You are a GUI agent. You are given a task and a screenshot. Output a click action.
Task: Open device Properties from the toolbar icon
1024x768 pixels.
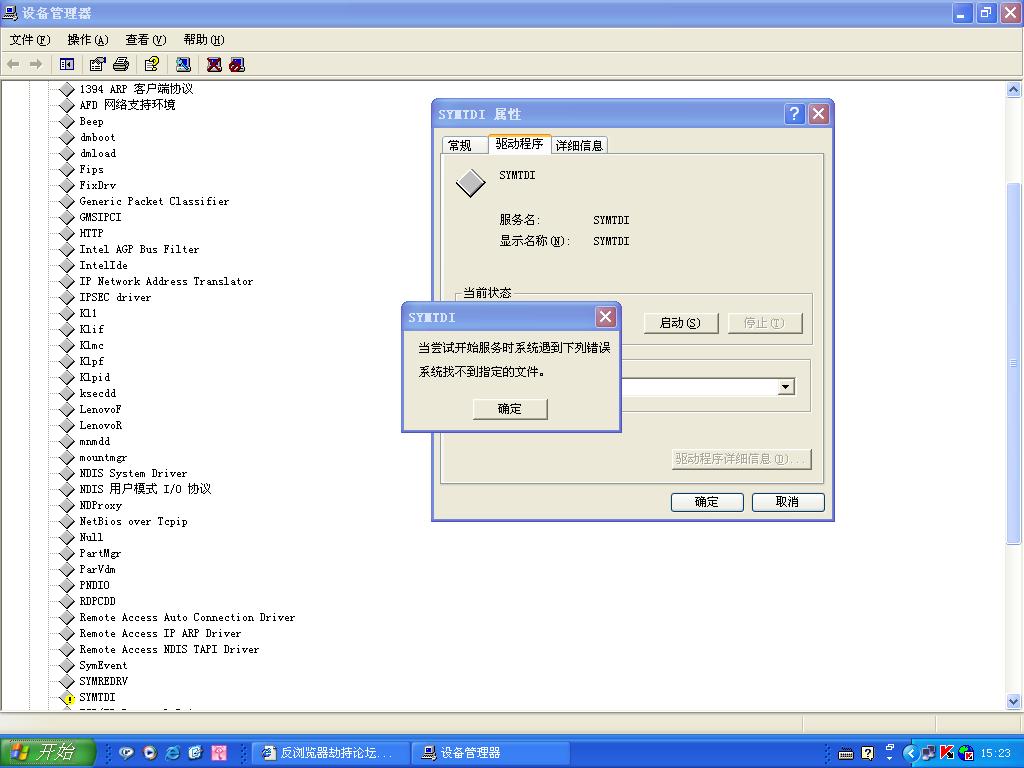pyautogui.click(x=97, y=64)
